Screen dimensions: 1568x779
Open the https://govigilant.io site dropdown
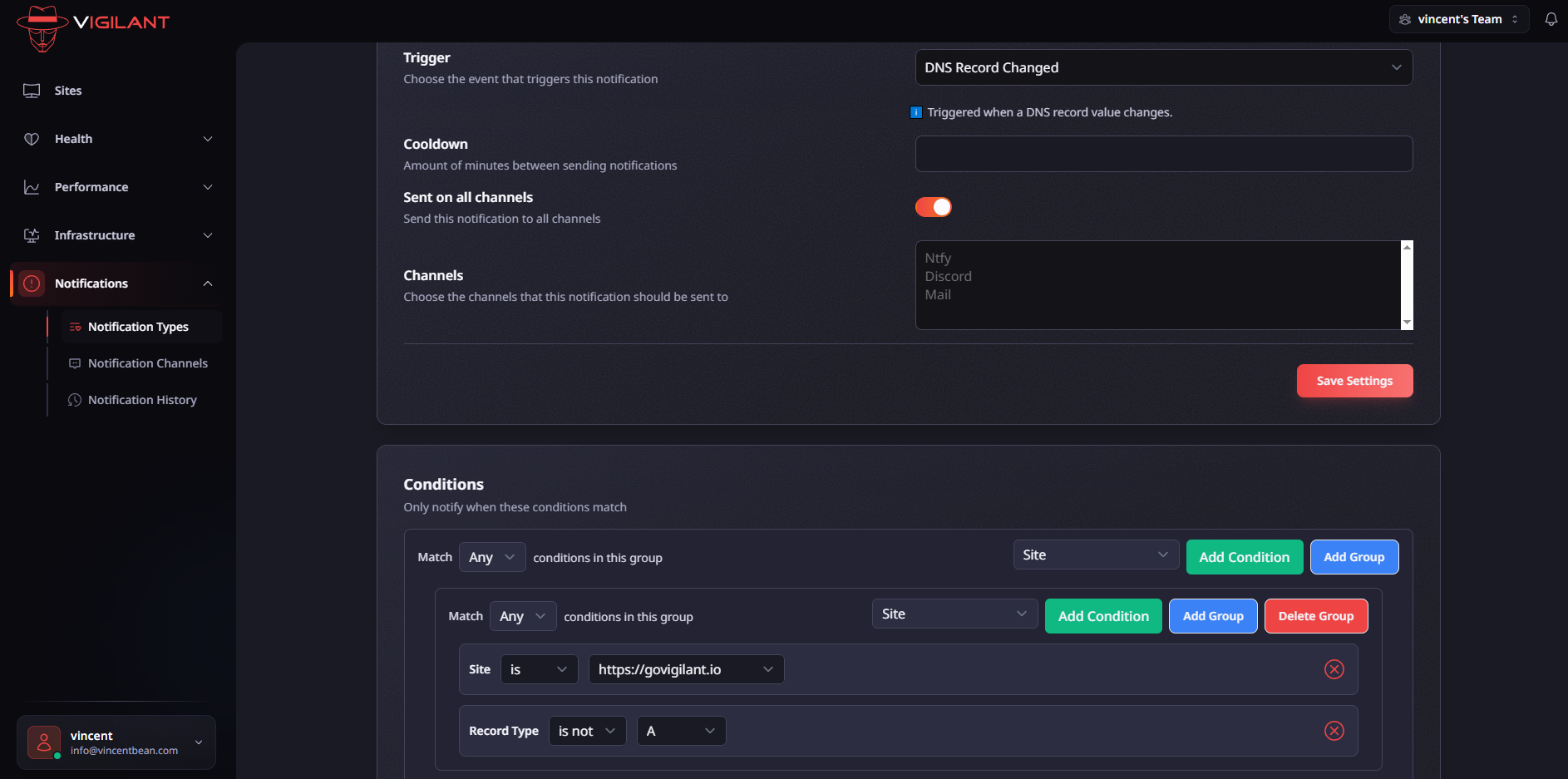point(686,669)
